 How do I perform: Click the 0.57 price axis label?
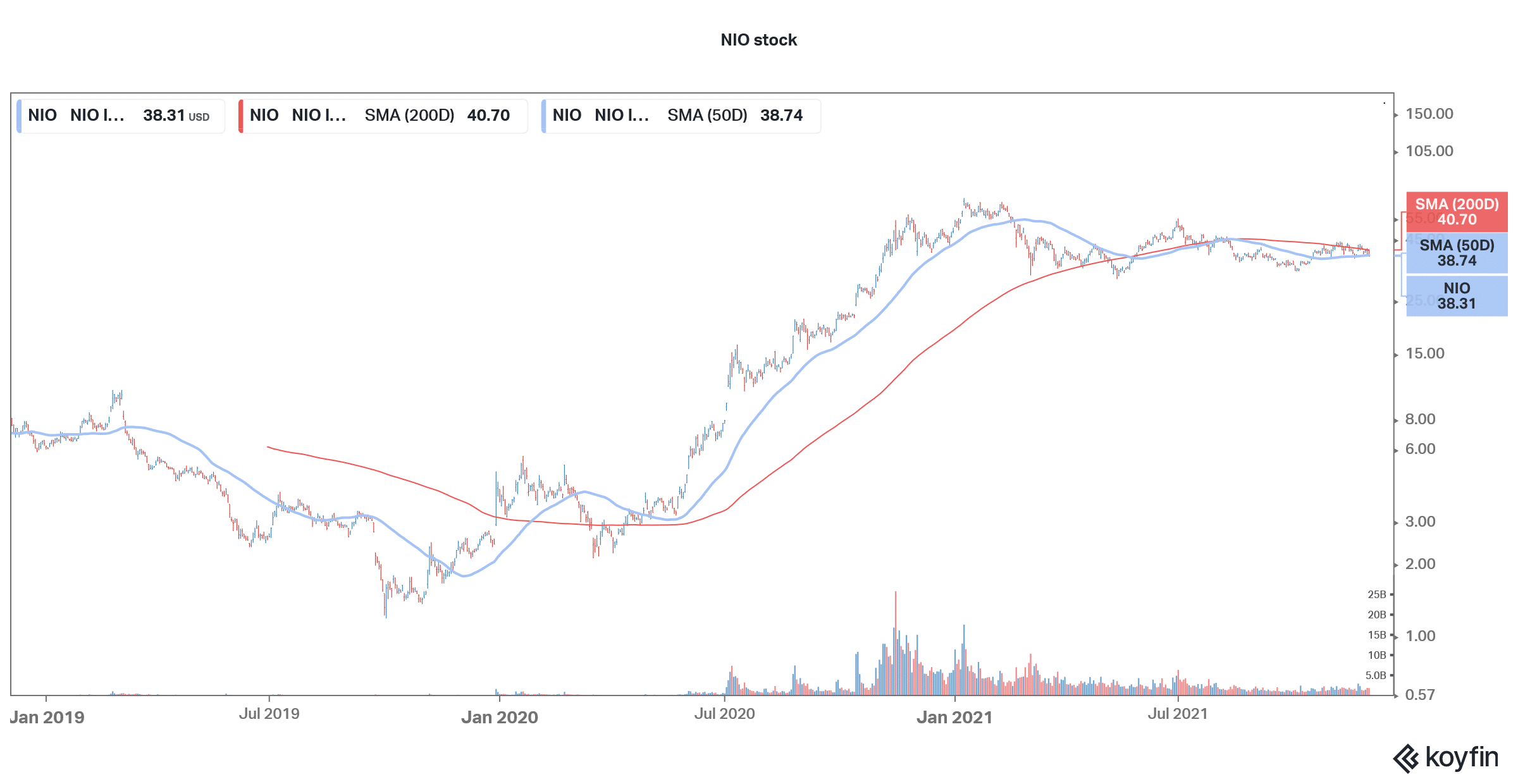(1420, 695)
